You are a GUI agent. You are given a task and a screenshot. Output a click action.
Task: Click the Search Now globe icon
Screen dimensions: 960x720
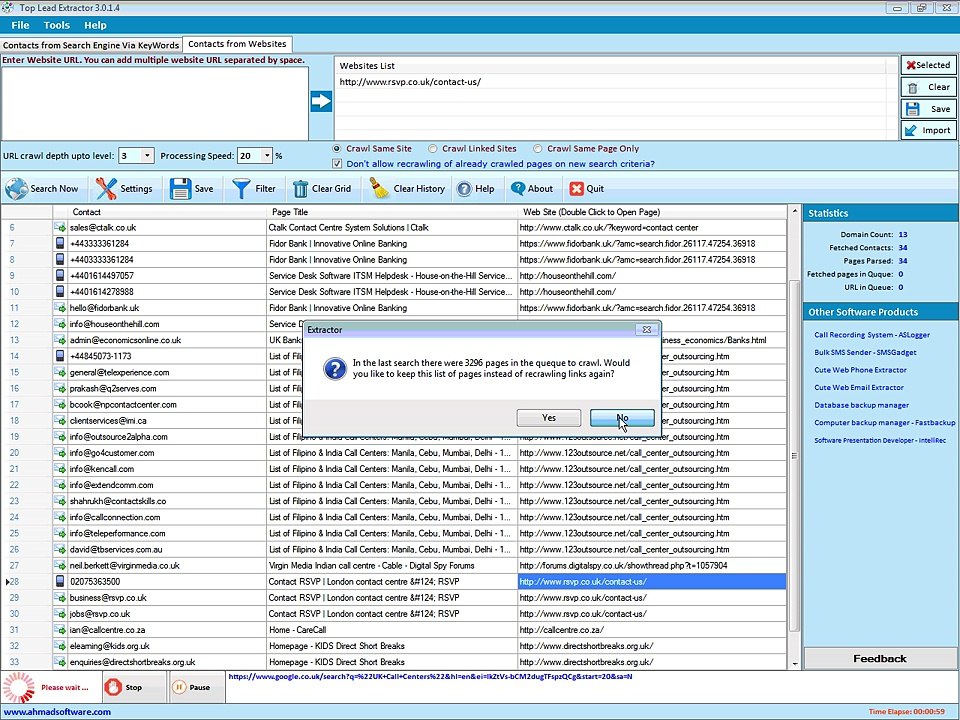pos(17,189)
